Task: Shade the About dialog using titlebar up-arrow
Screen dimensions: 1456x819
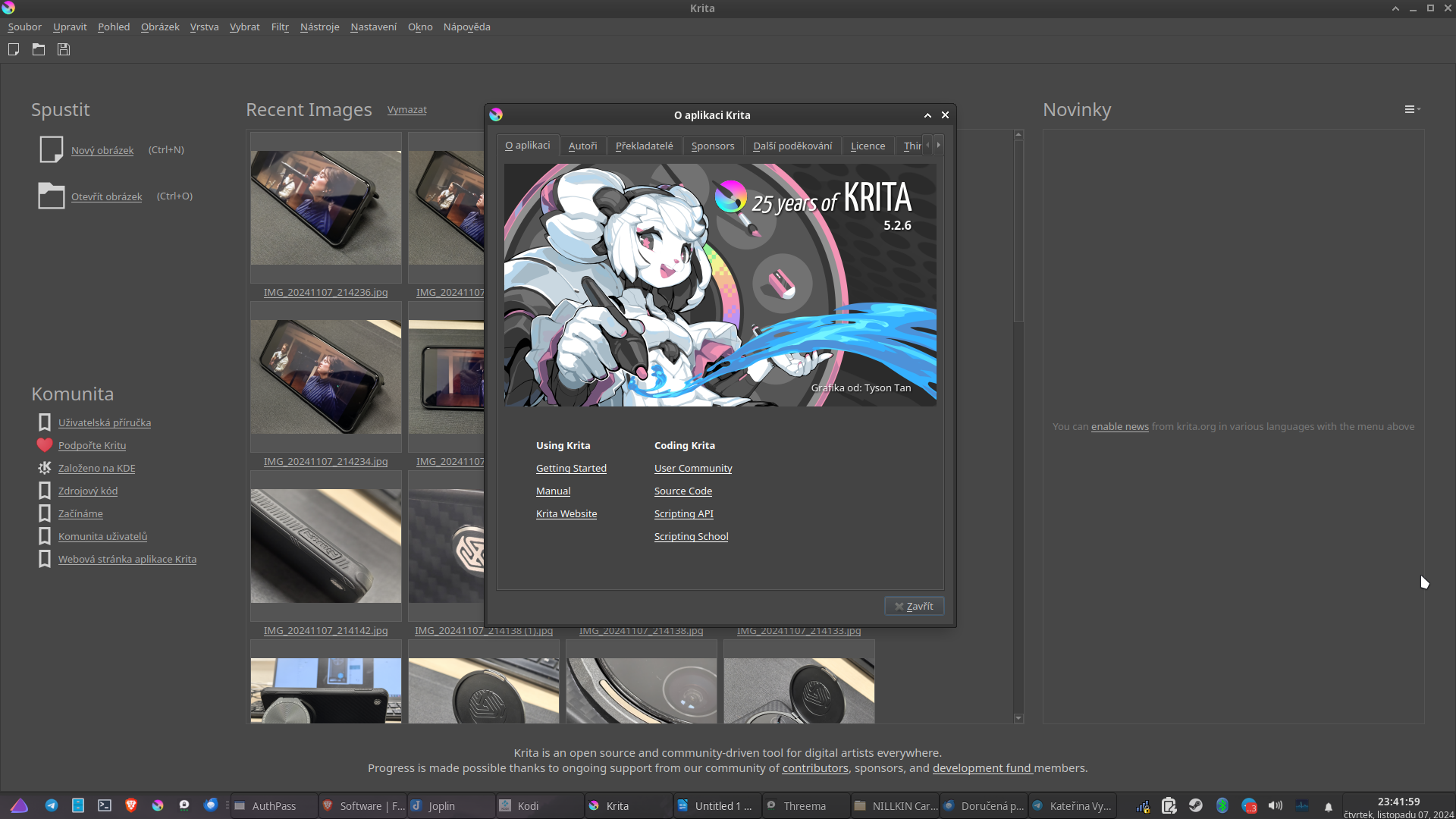Action: pyautogui.click(x=927, y=115)
